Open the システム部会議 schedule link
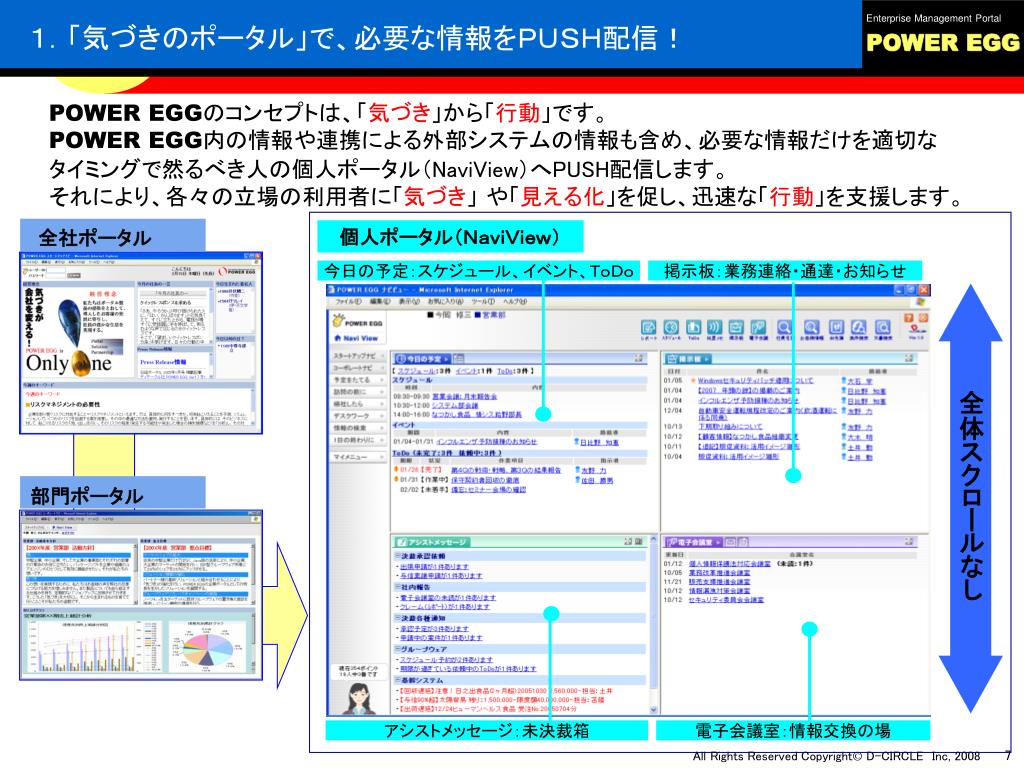Viewport: 1024px width, 768px height. [x=455, y=406]
